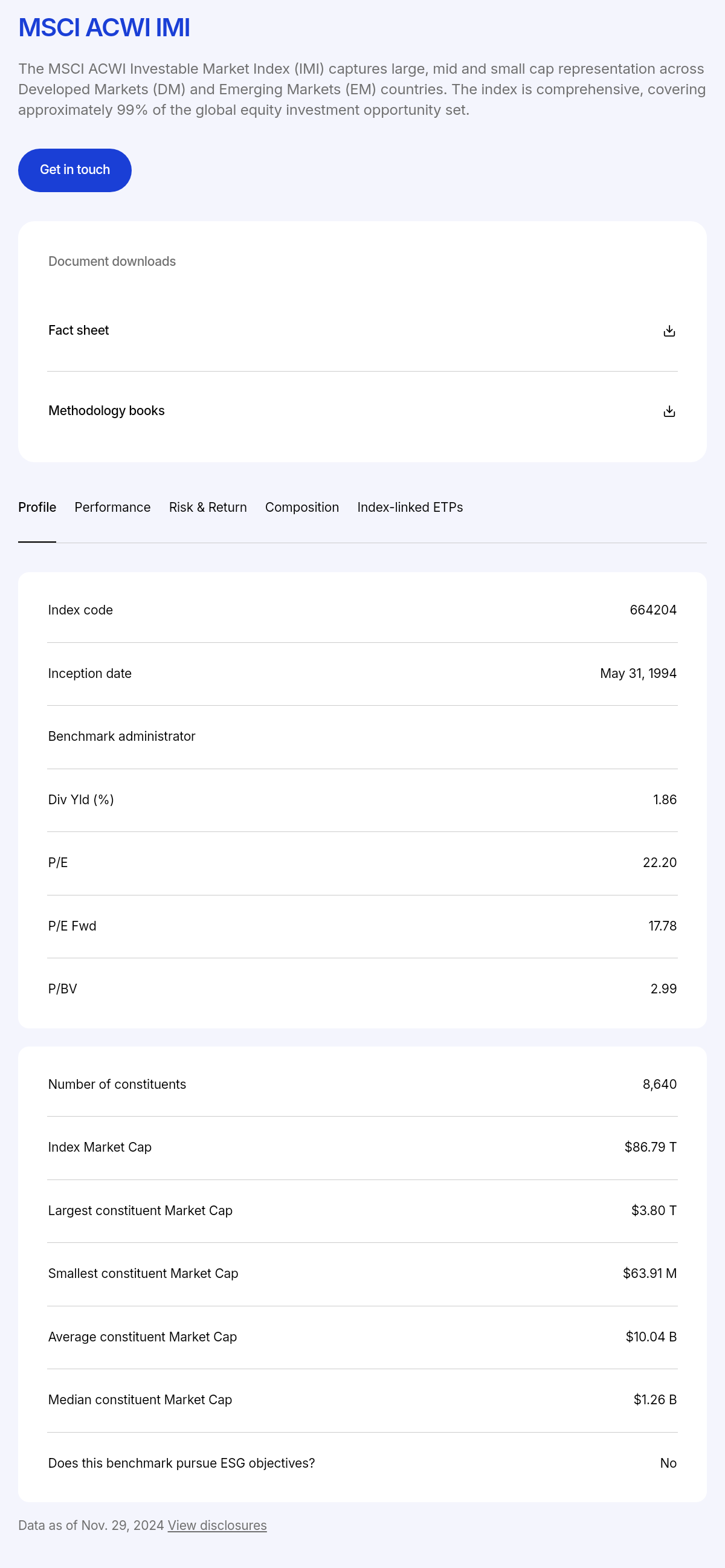This screenshot has width=725, height=1568.
Task: Click the Fact sheet document label
Action: click(79, 331)
